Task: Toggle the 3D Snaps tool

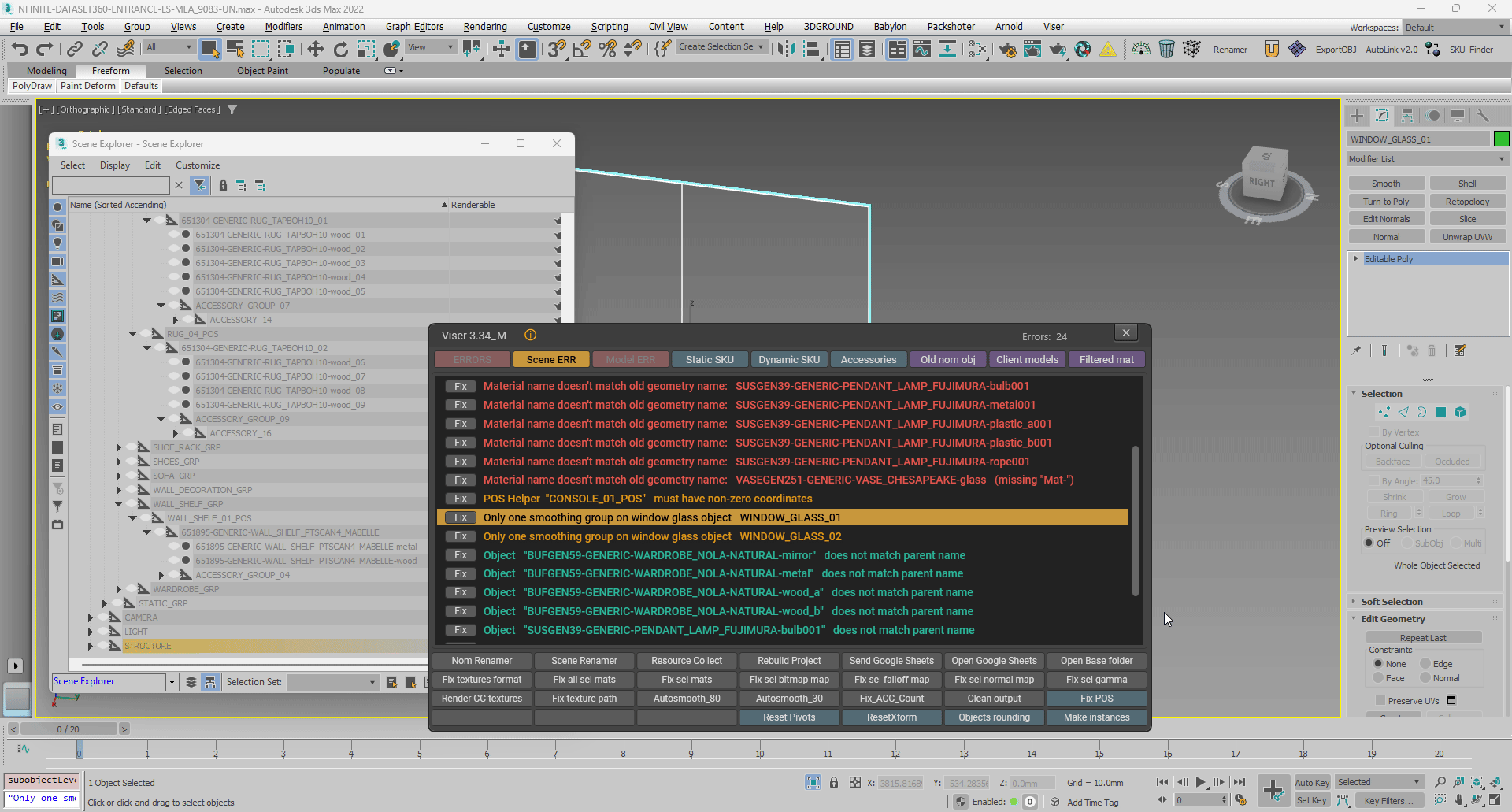Action: [x=557, y=50]
